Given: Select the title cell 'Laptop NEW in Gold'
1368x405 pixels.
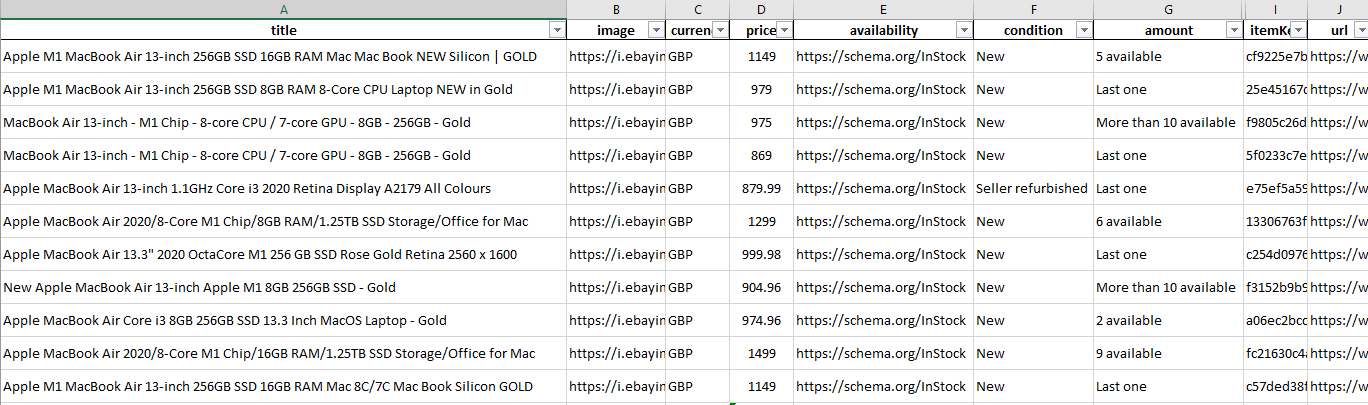Looking at the screenshot, I should (284, 90).
